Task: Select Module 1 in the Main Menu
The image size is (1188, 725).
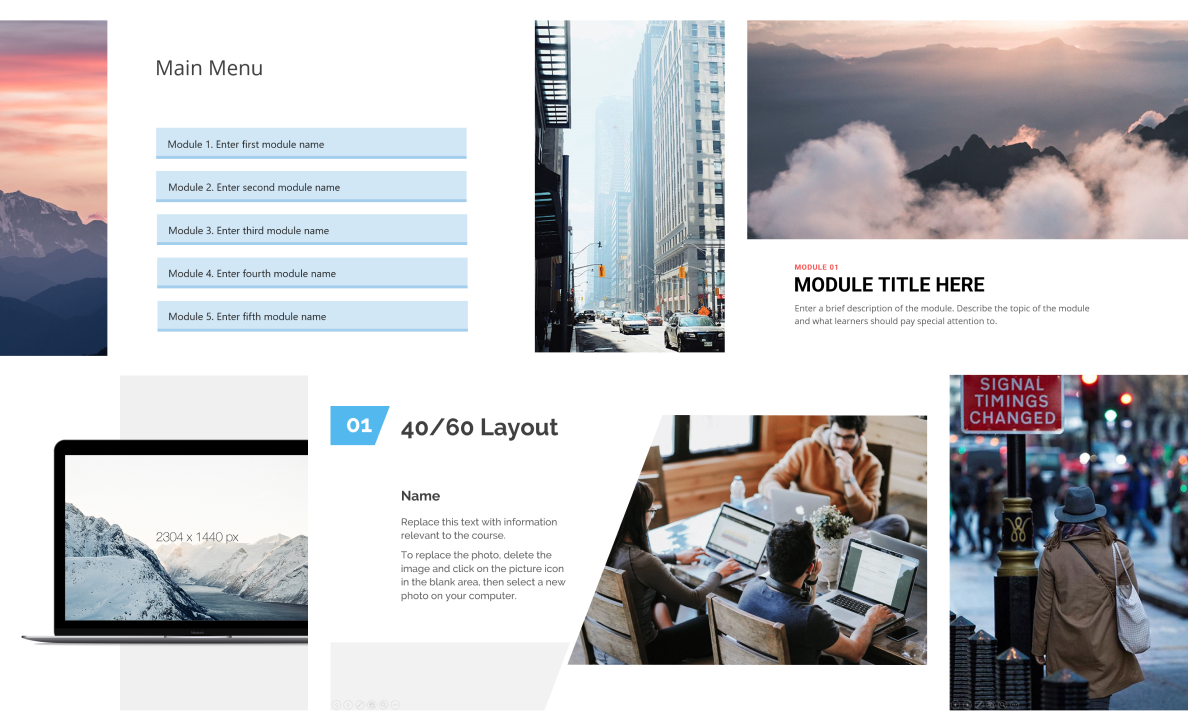Action: 311,144
